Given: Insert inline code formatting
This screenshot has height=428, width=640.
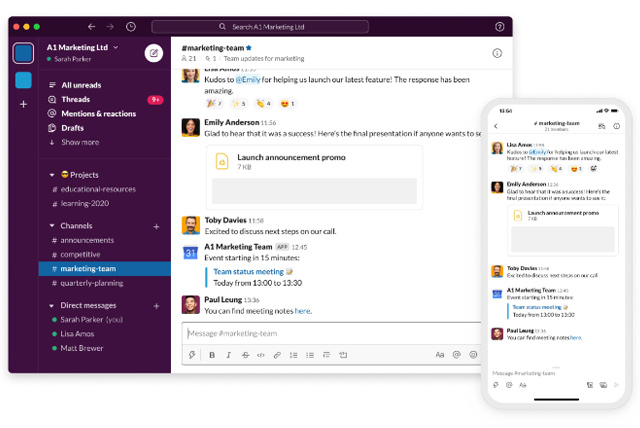Looking at the screenshot, I should point(261,355).
